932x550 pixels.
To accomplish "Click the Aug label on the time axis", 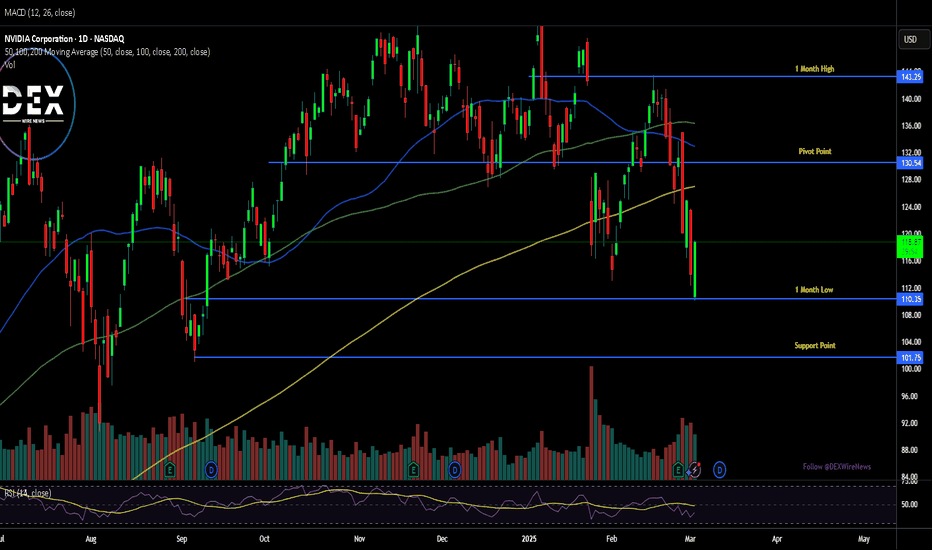I will (91, 539).
